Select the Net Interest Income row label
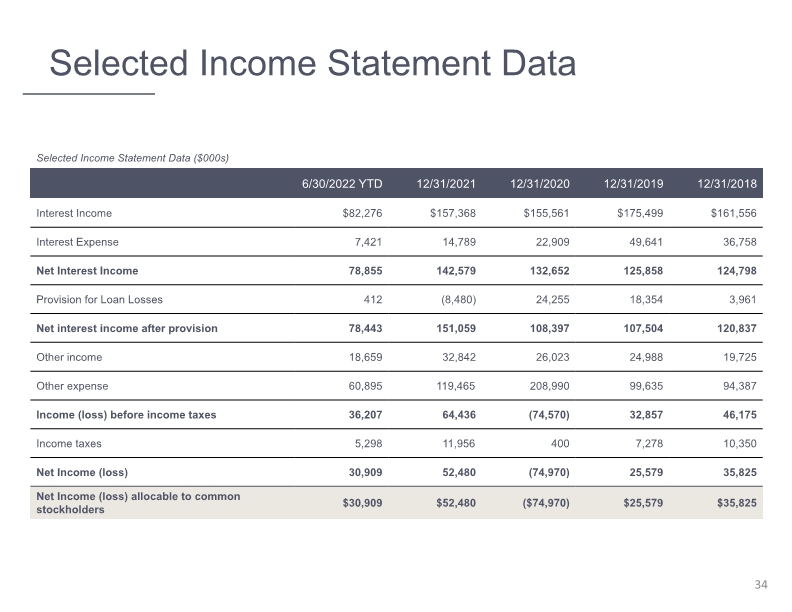The height and width of the screenshot is (612, 792). tap(87, 271)
